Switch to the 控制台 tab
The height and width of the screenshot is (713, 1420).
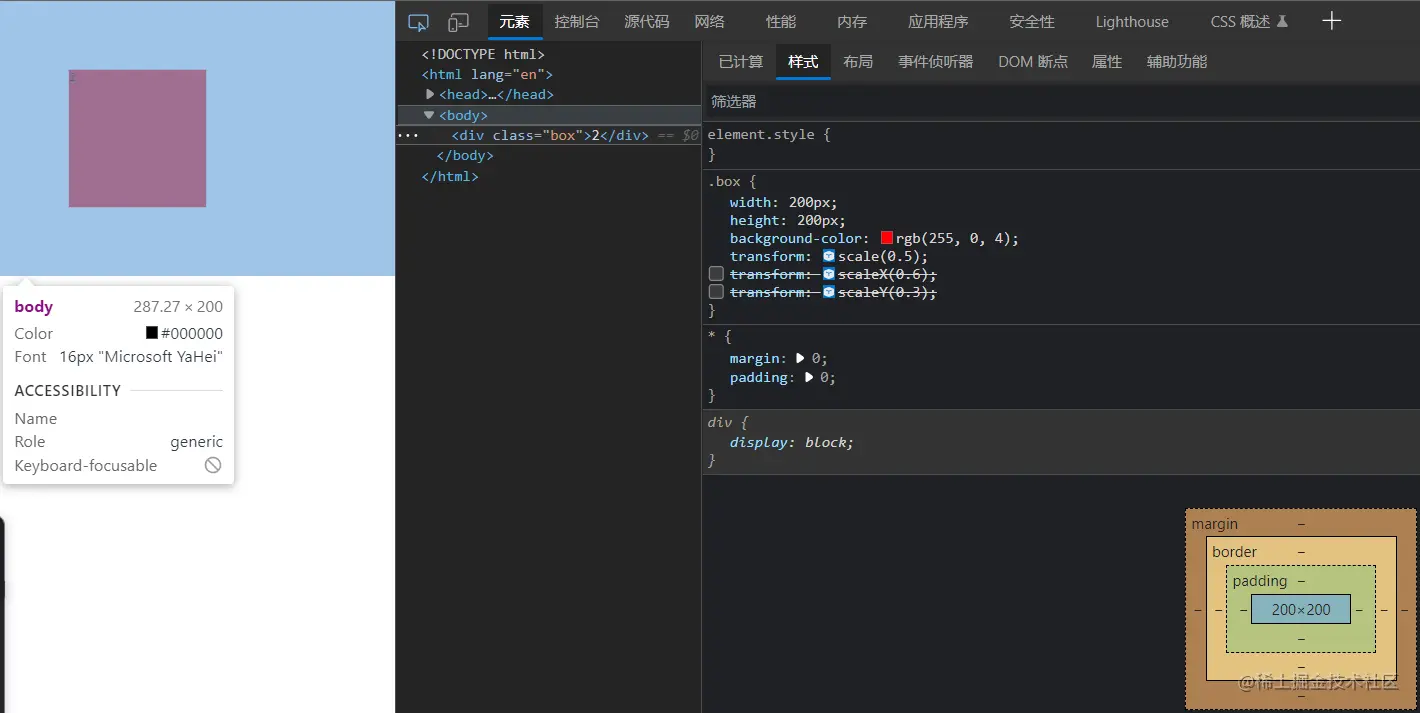(577, 21)
